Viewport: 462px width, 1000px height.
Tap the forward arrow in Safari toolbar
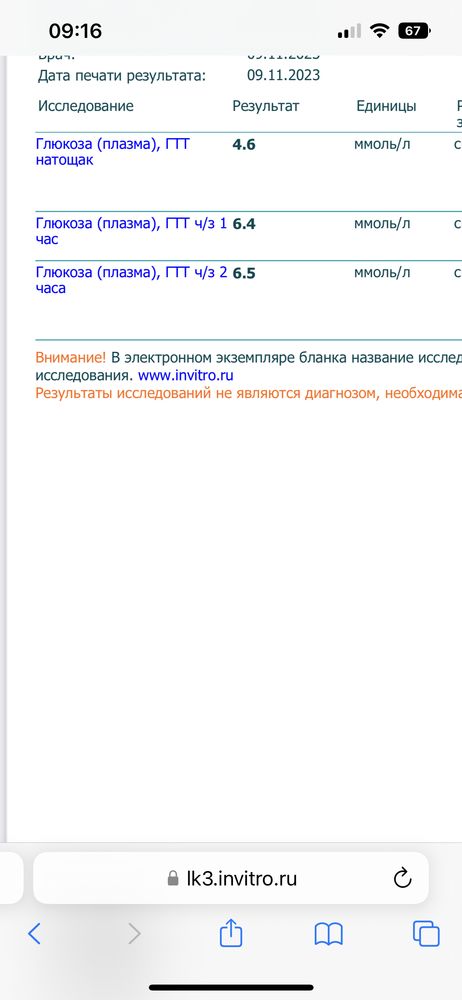[x=134, y=934]
